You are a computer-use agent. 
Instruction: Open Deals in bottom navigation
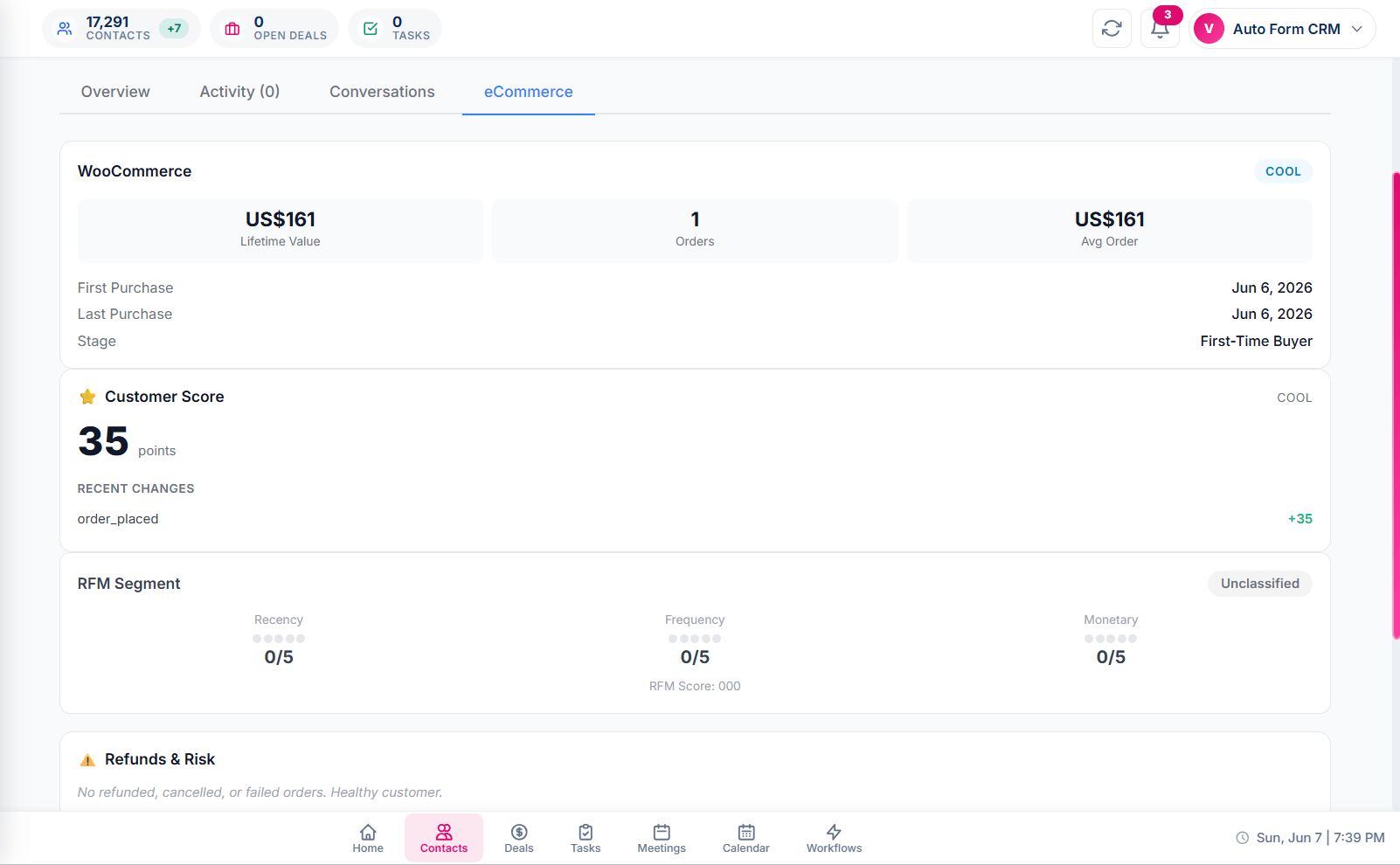coord(519,838)
